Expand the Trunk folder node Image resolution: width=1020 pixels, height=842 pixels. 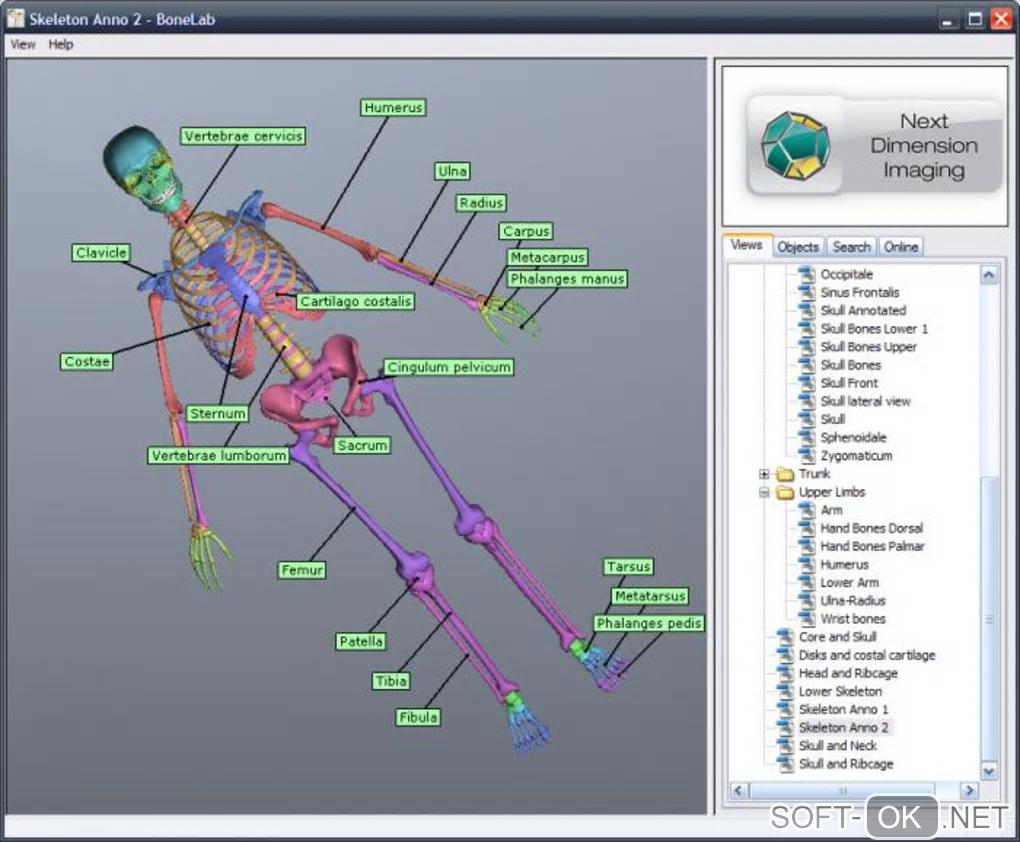point(765,474)
